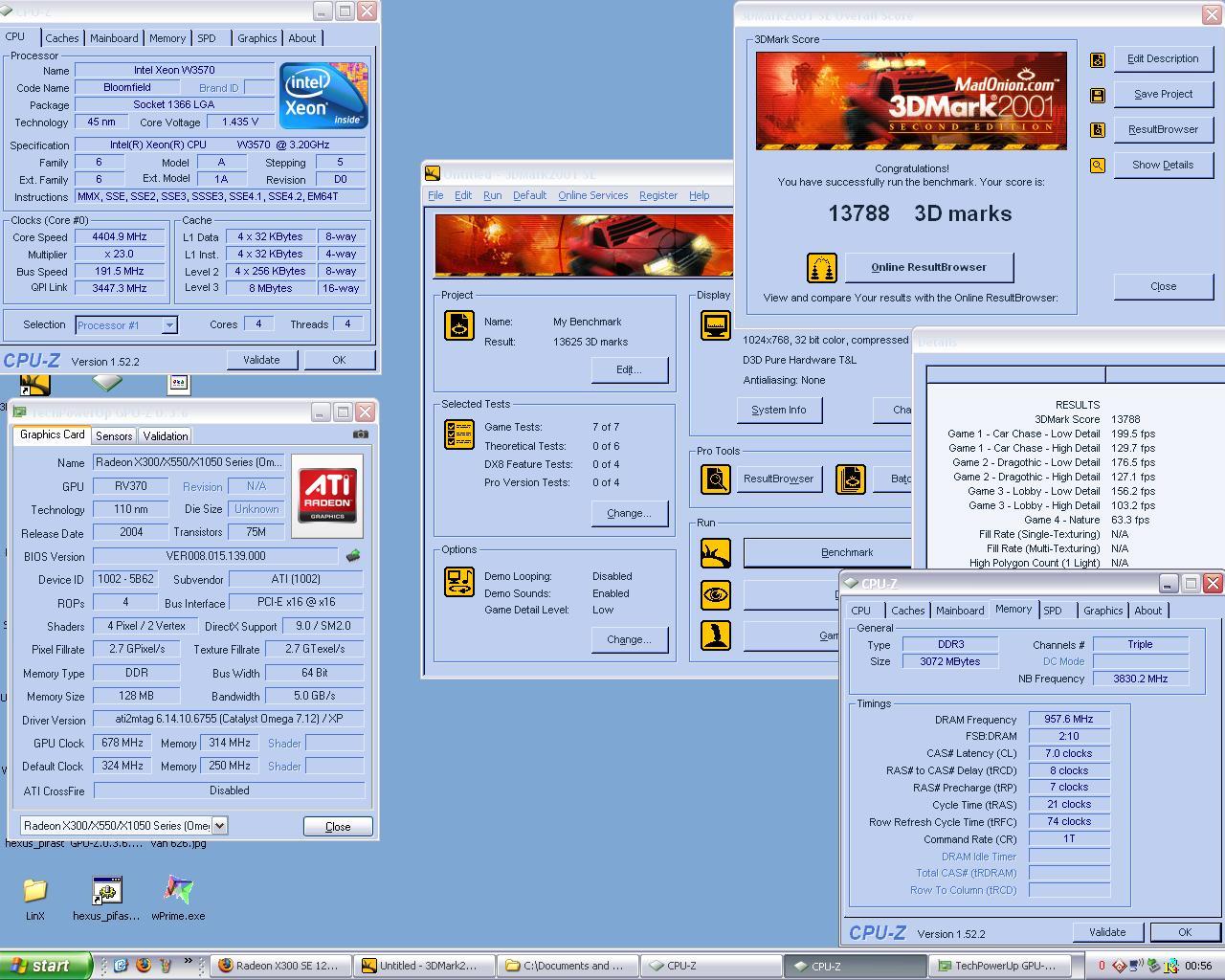Click Change... in the Selected Tests section
Viewport: 1225px width, 980px height.
click(x=629, y=513)
